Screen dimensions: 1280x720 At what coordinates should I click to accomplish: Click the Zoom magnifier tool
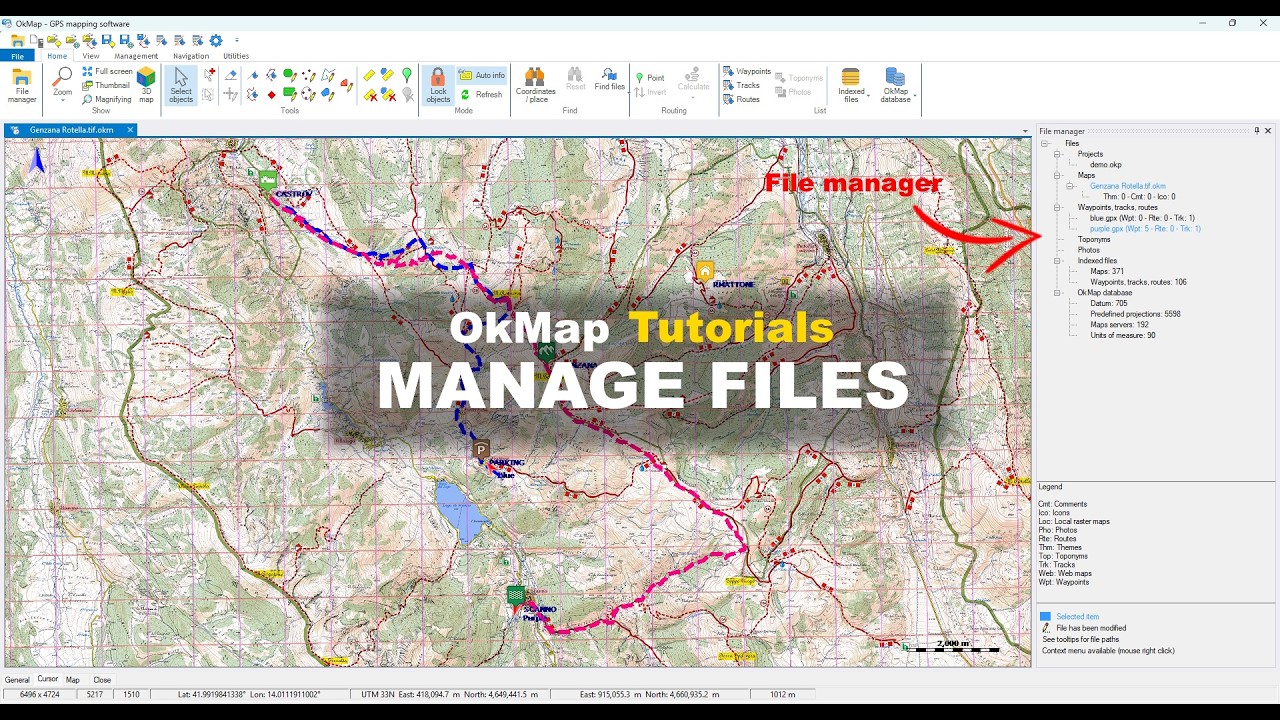pos(62,86)
